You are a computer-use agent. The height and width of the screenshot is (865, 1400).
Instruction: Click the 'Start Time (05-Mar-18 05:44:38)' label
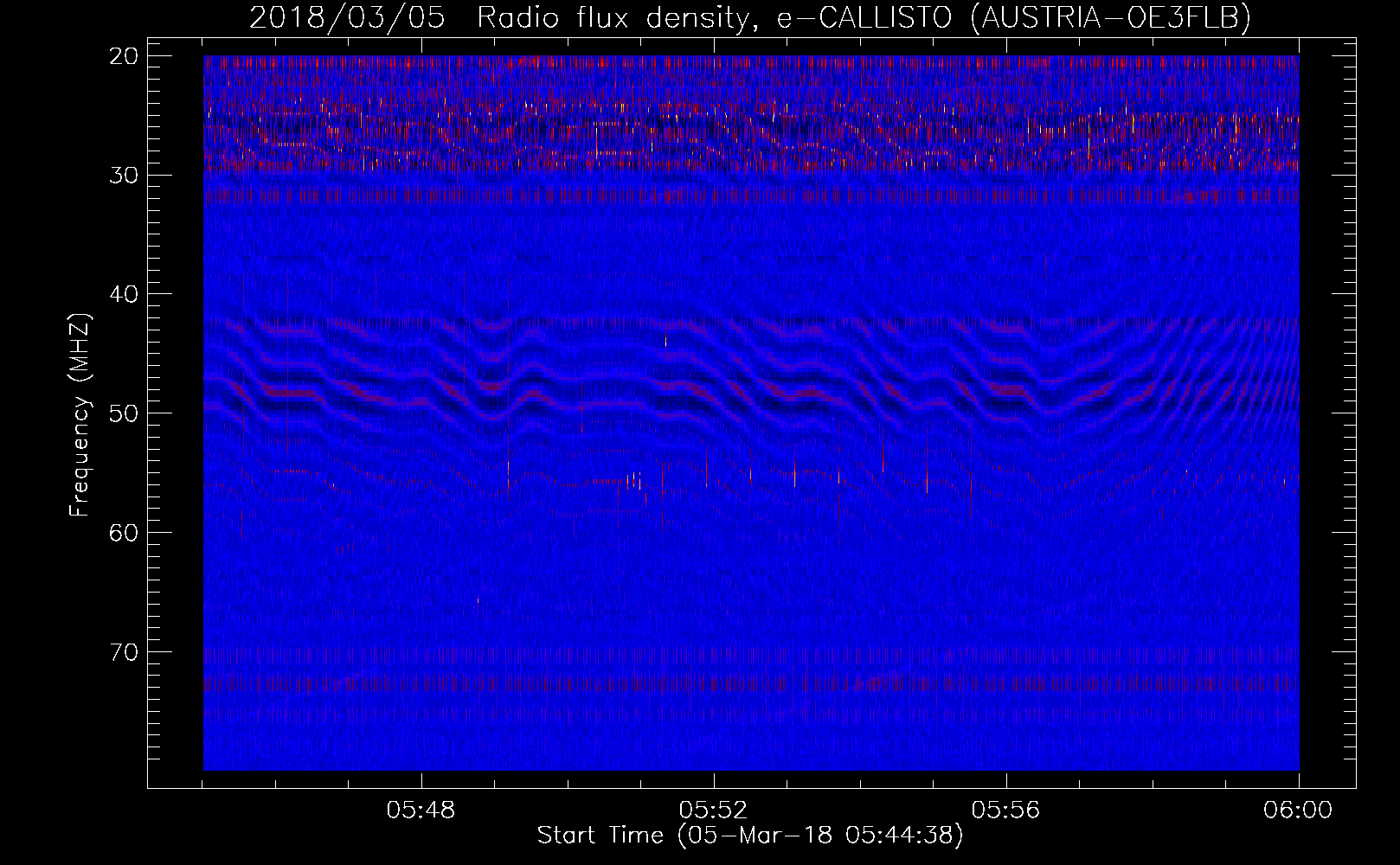coord(750,836)
